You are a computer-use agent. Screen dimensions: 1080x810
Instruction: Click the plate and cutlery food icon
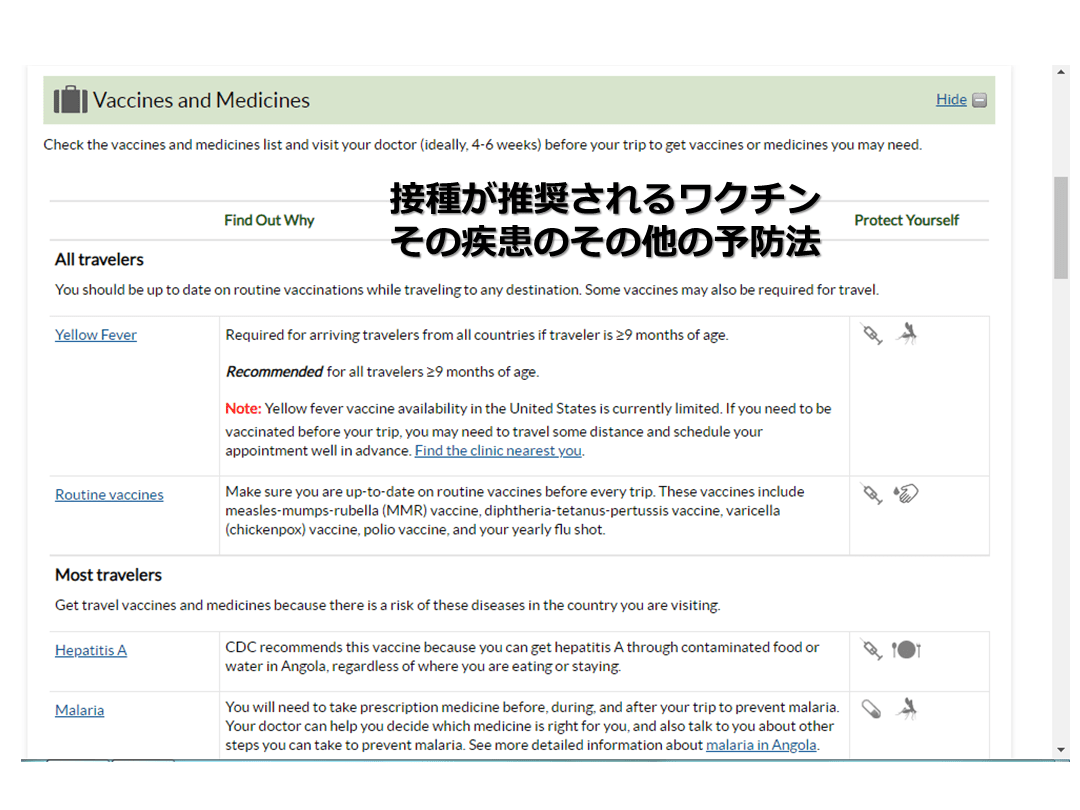click(x=906, y=650)
